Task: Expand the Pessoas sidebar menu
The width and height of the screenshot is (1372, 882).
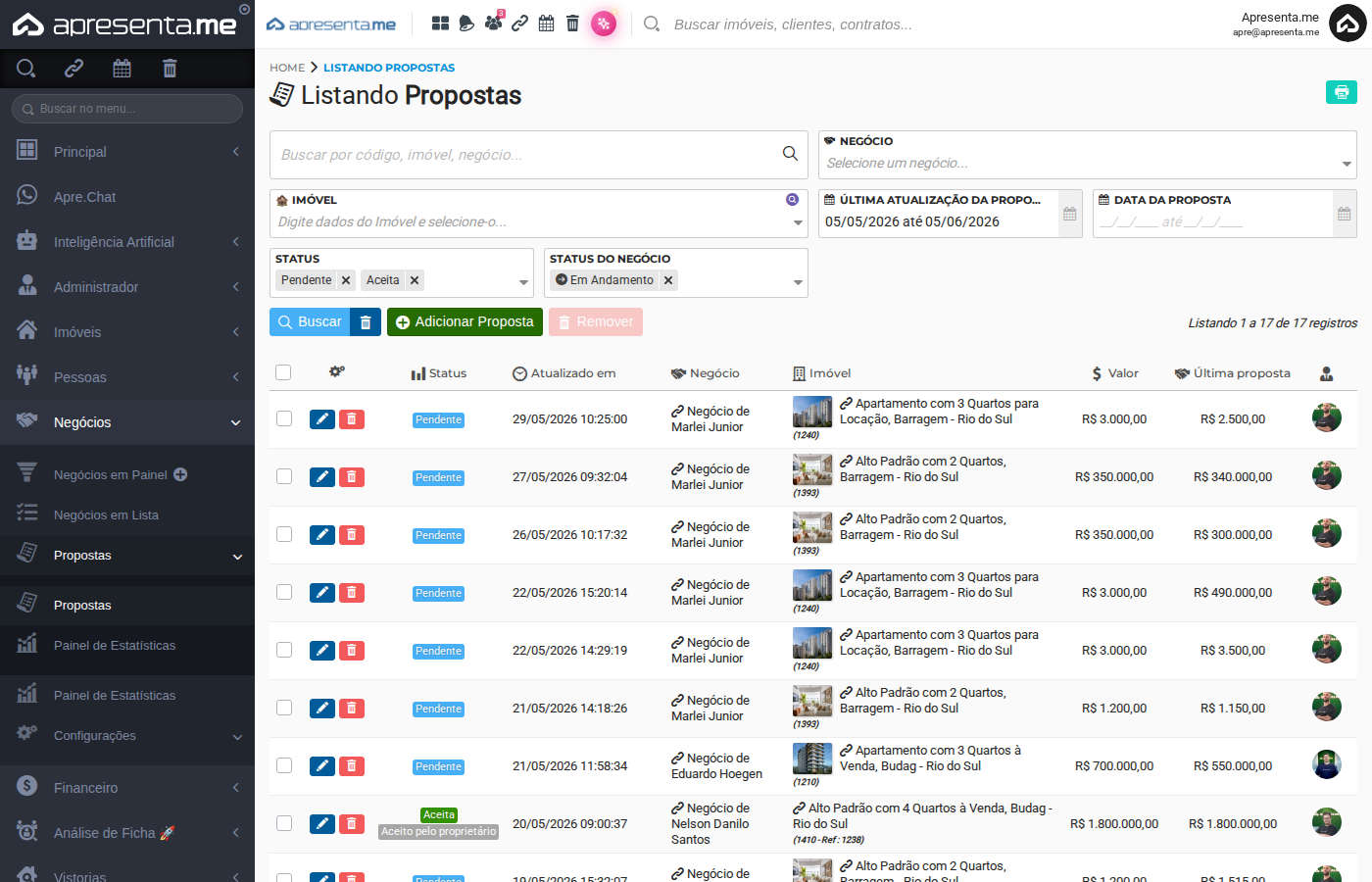Action: coord(127,377)
